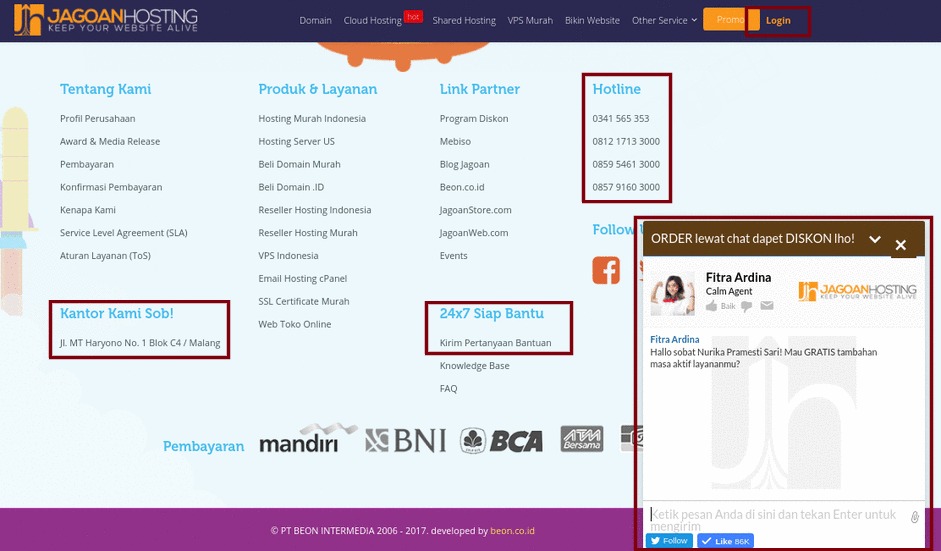Click the email transcript envelope icon in chat

coord(767,306)
